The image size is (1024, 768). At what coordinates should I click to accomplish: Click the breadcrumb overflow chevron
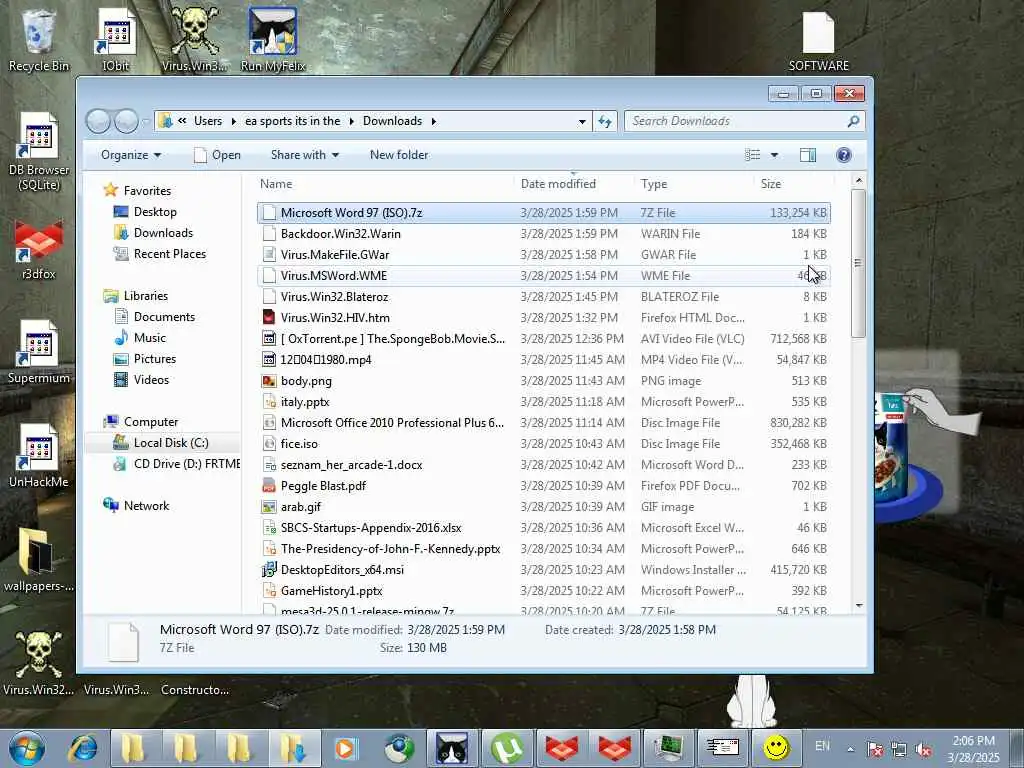pyautogui.click(x=182, y=121)
